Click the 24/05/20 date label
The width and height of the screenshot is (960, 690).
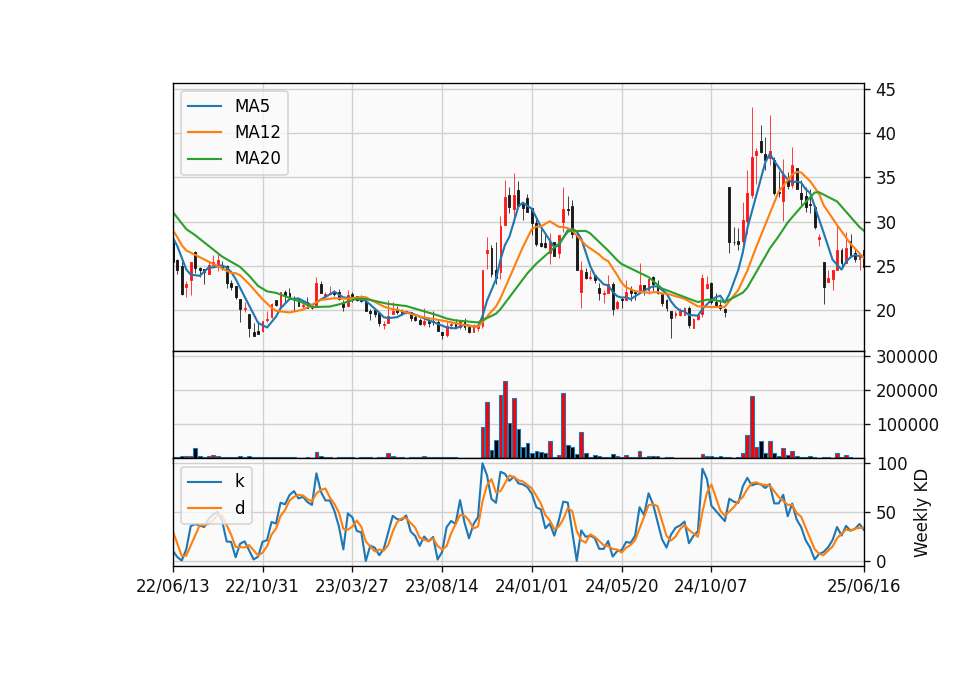click(621, 587)
